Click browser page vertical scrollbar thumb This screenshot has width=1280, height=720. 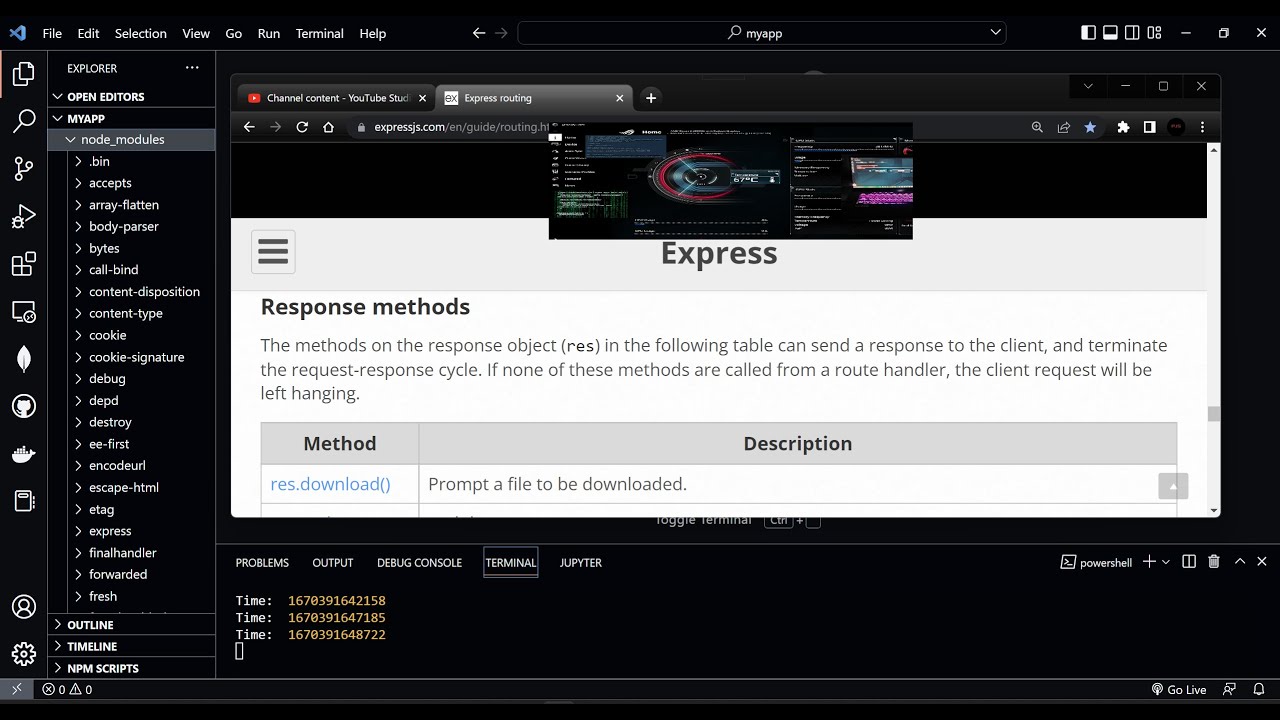click(x=1214, y=414)
